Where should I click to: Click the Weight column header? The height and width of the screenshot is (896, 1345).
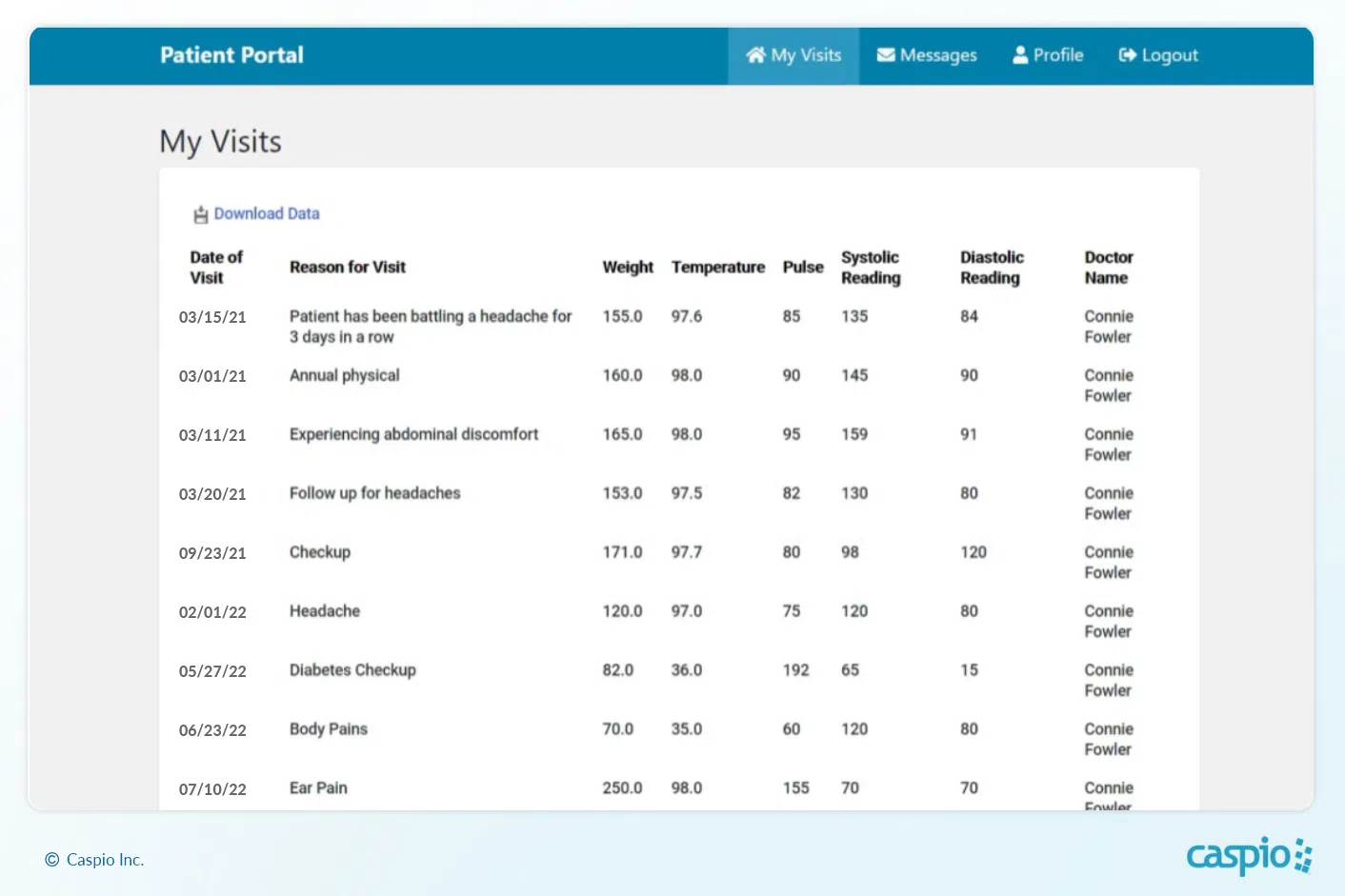[x=628, y=268]
